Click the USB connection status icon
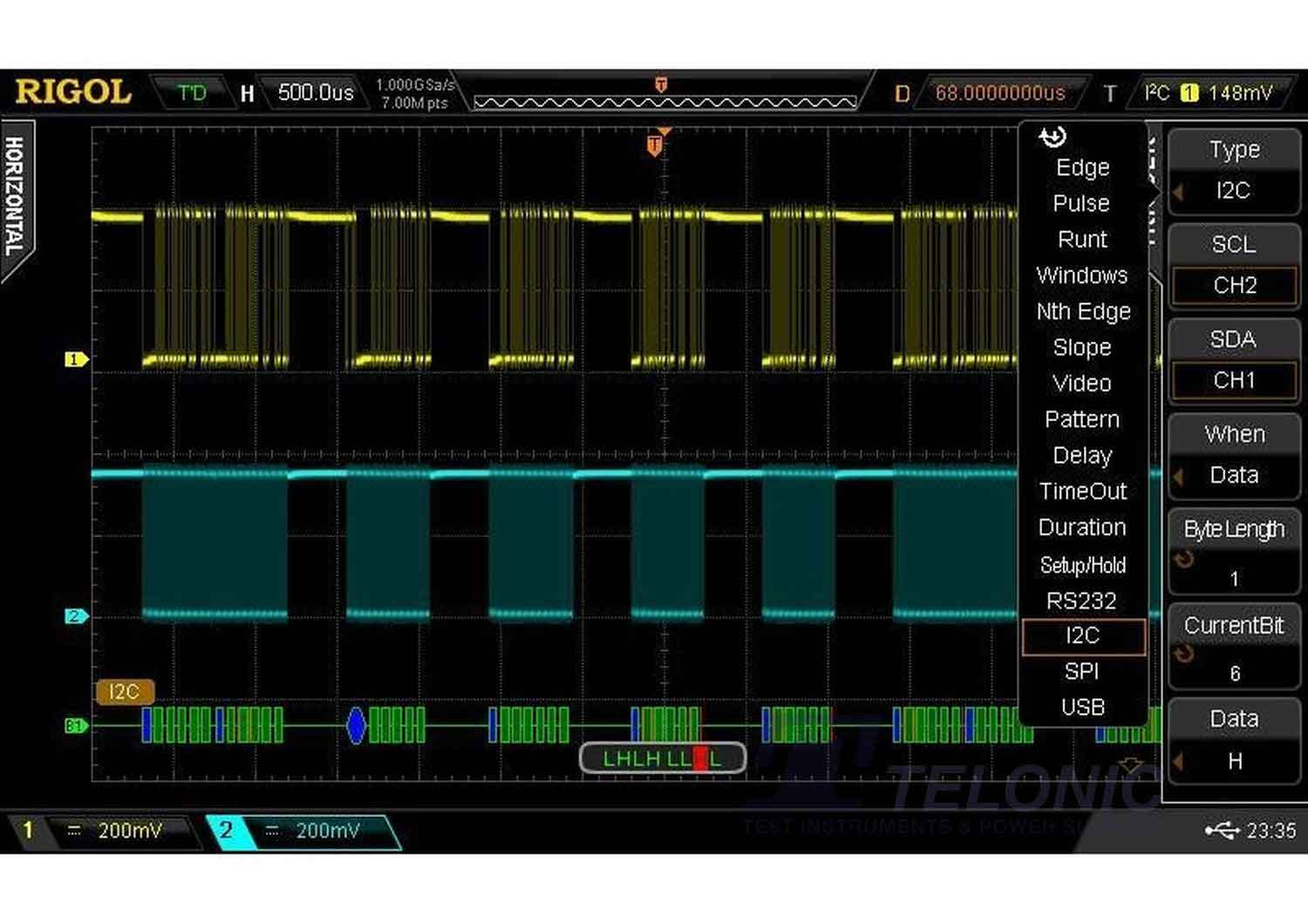1308x924 pixels. 1222,830
